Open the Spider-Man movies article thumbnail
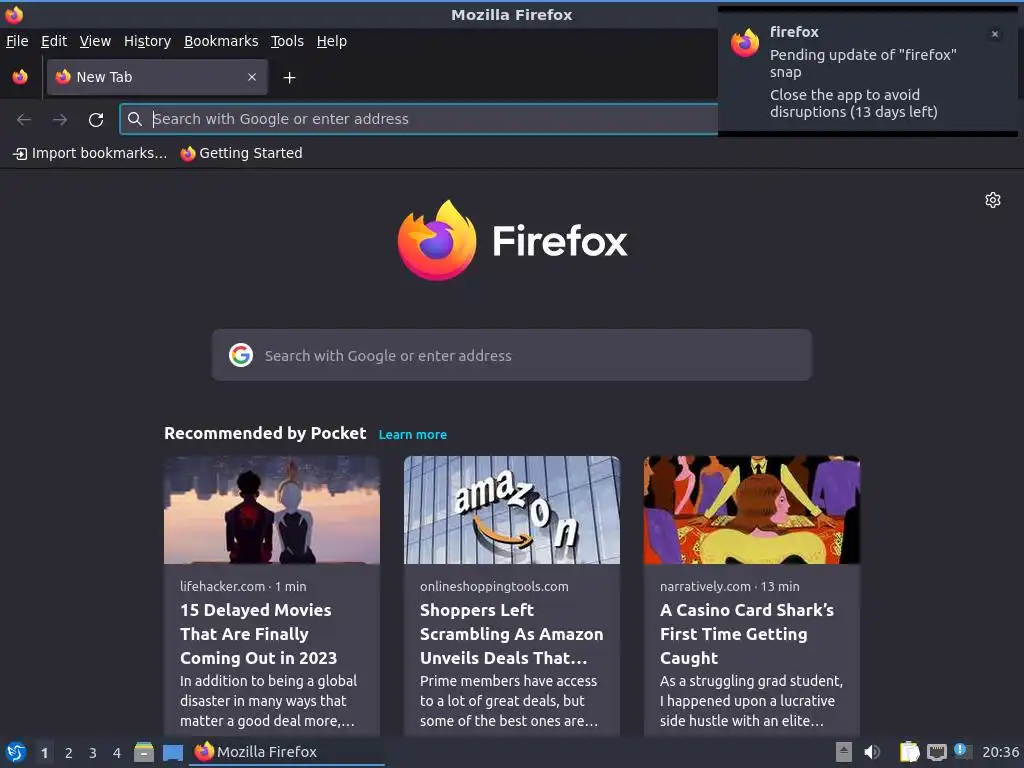This screenshot has height=768, width=1024. coord(272,509)
